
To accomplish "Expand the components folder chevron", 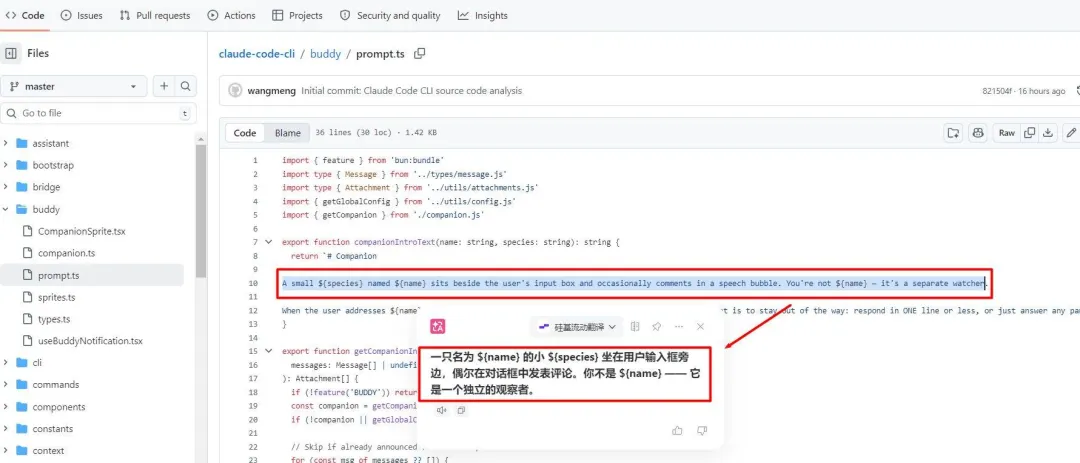I will 6,407.
